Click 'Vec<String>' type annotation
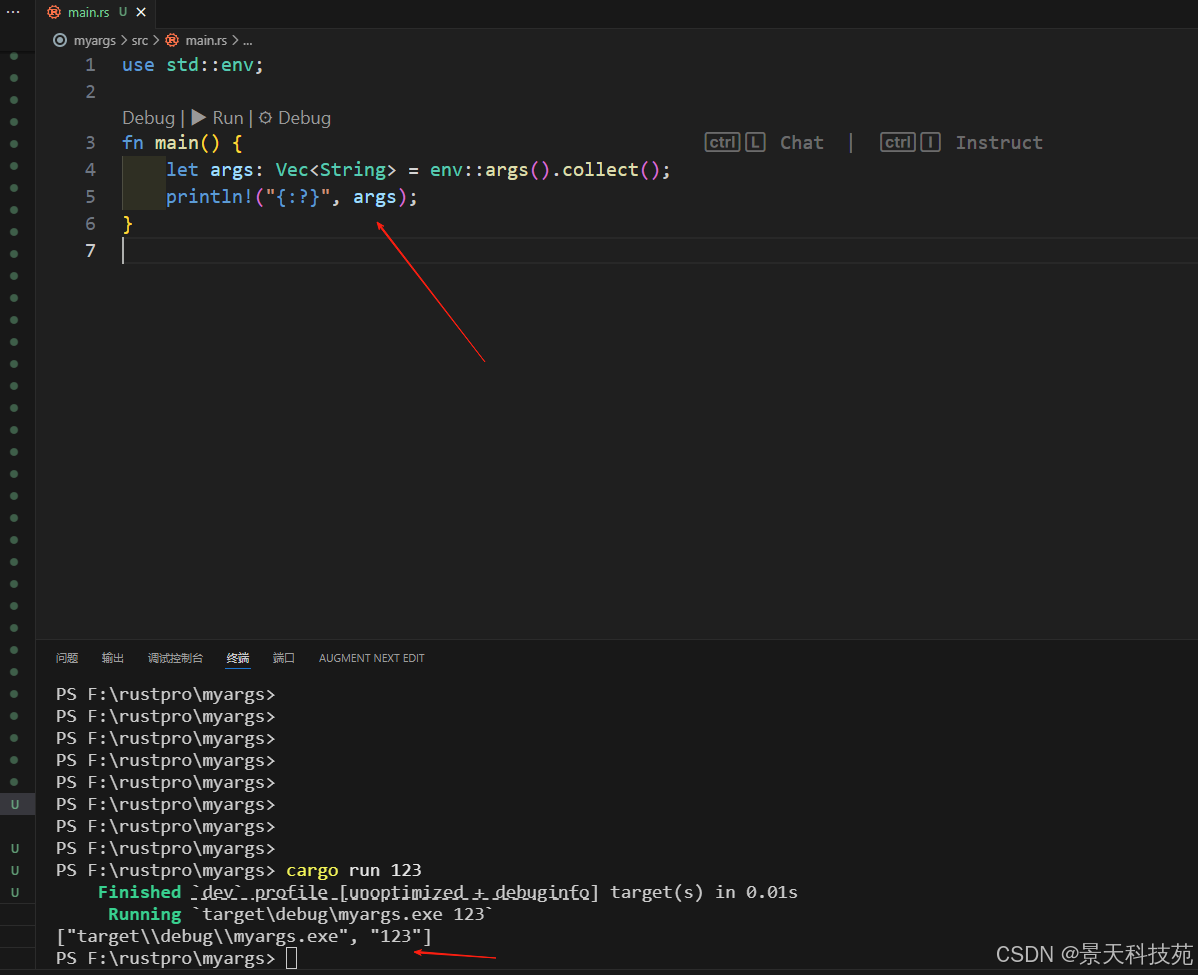 (335, 170)
